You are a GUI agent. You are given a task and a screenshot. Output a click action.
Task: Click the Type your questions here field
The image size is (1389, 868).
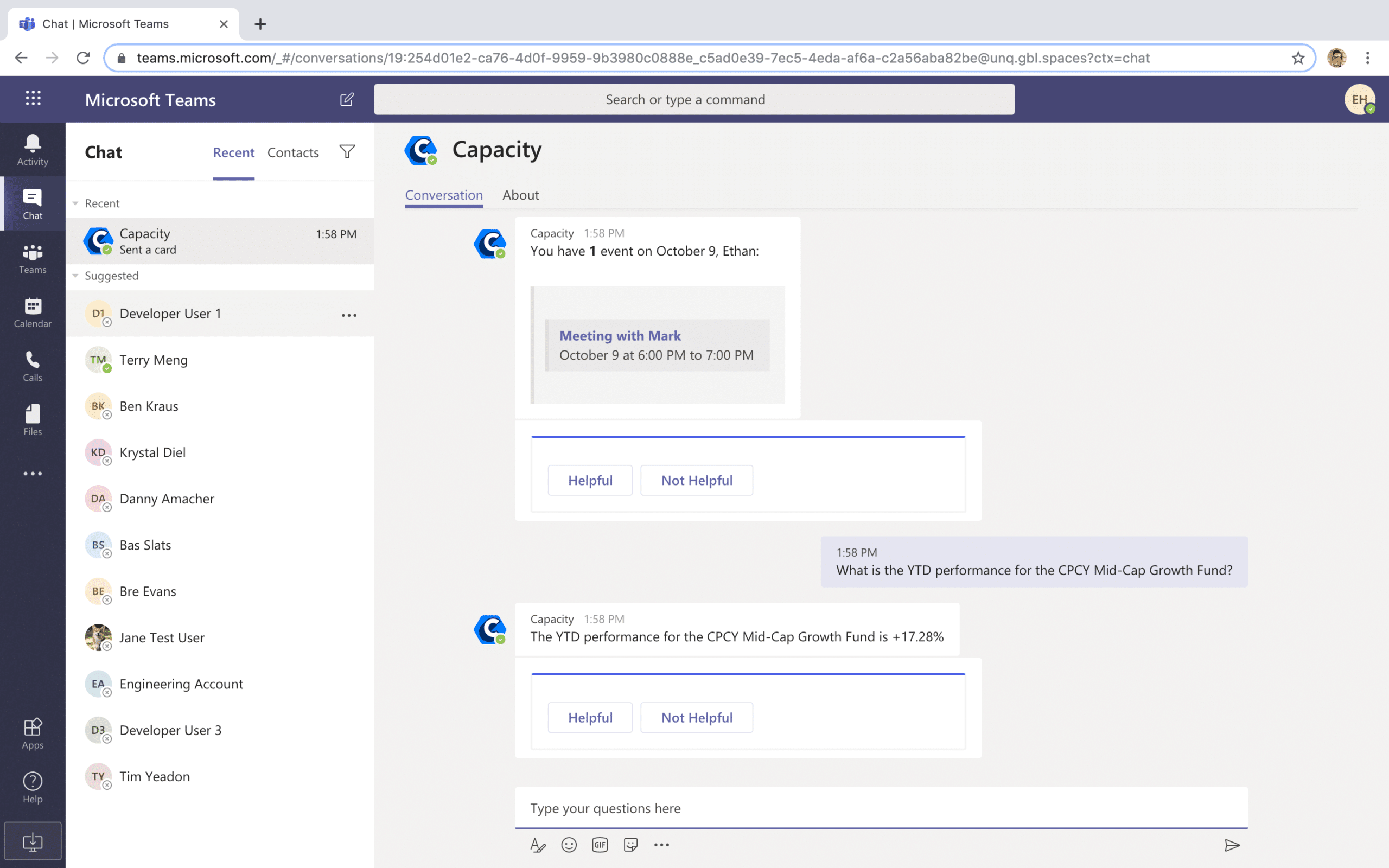pos(881,808)
